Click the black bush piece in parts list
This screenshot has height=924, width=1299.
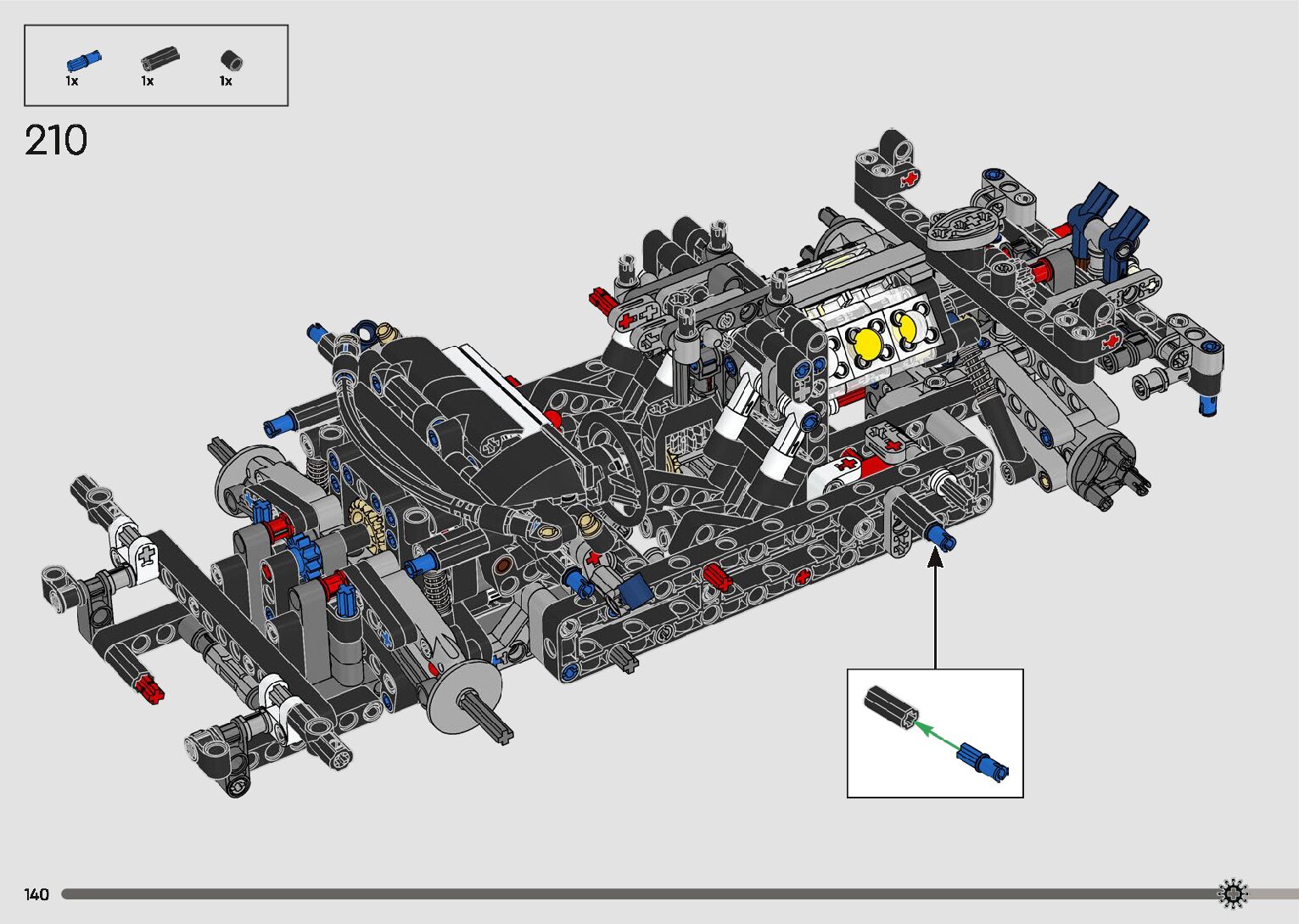[232, 60]
